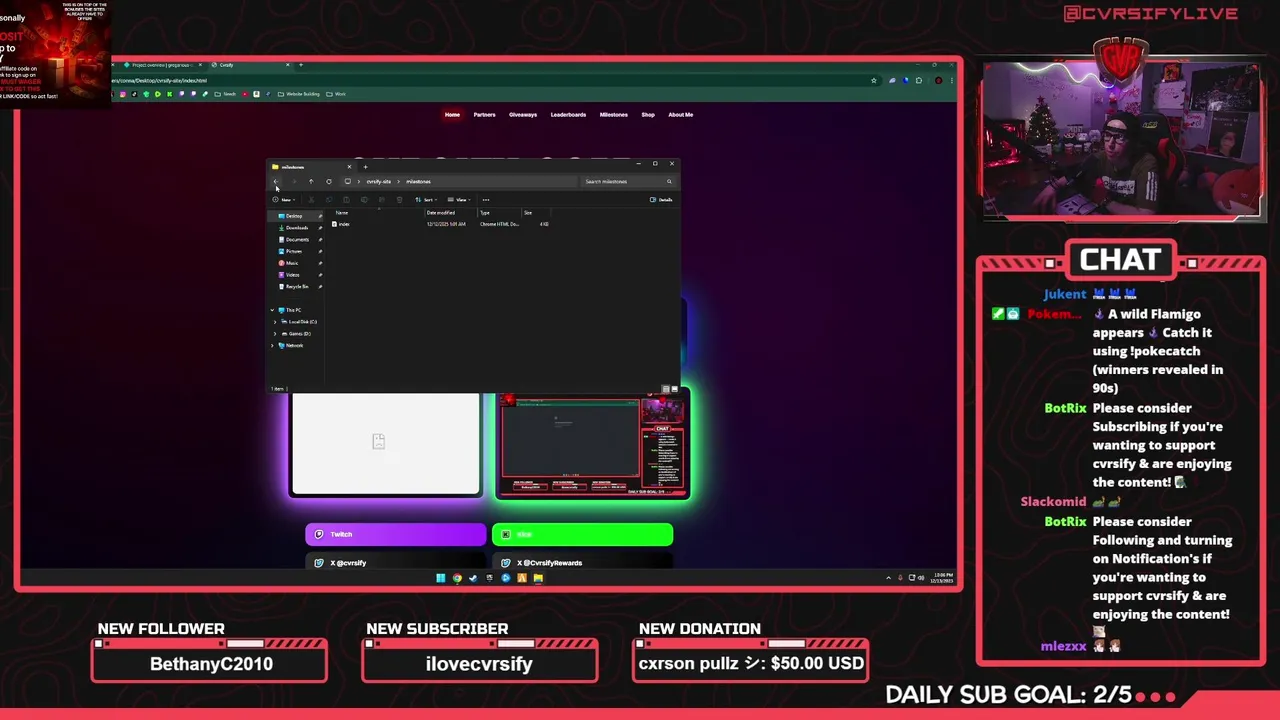
Task: Switch to the Project overview Chrome tab
Action: tap(158, 65)
